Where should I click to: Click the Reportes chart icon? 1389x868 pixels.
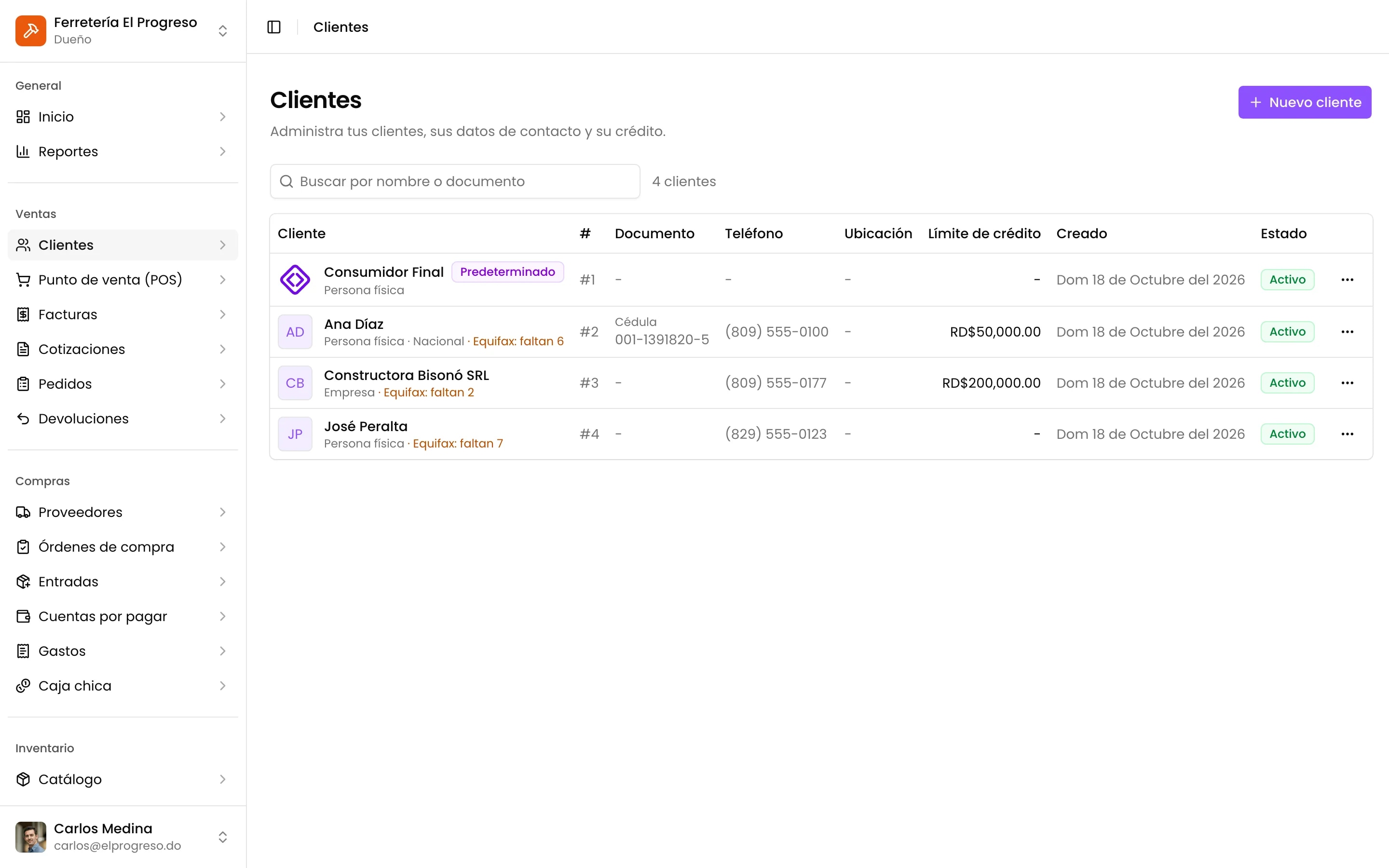click(23, 151)
